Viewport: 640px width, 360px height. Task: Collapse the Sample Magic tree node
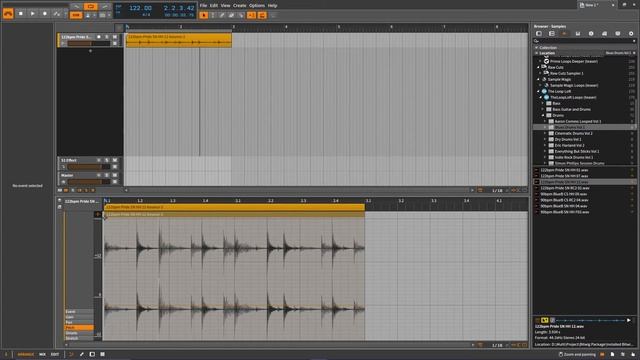pyautogui.click(x=539, y=79)
